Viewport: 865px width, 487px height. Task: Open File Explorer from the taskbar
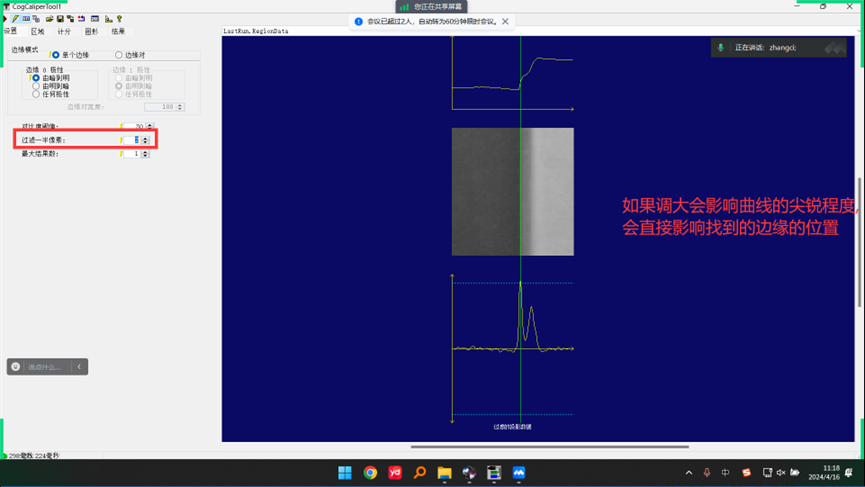pos(445,473)
